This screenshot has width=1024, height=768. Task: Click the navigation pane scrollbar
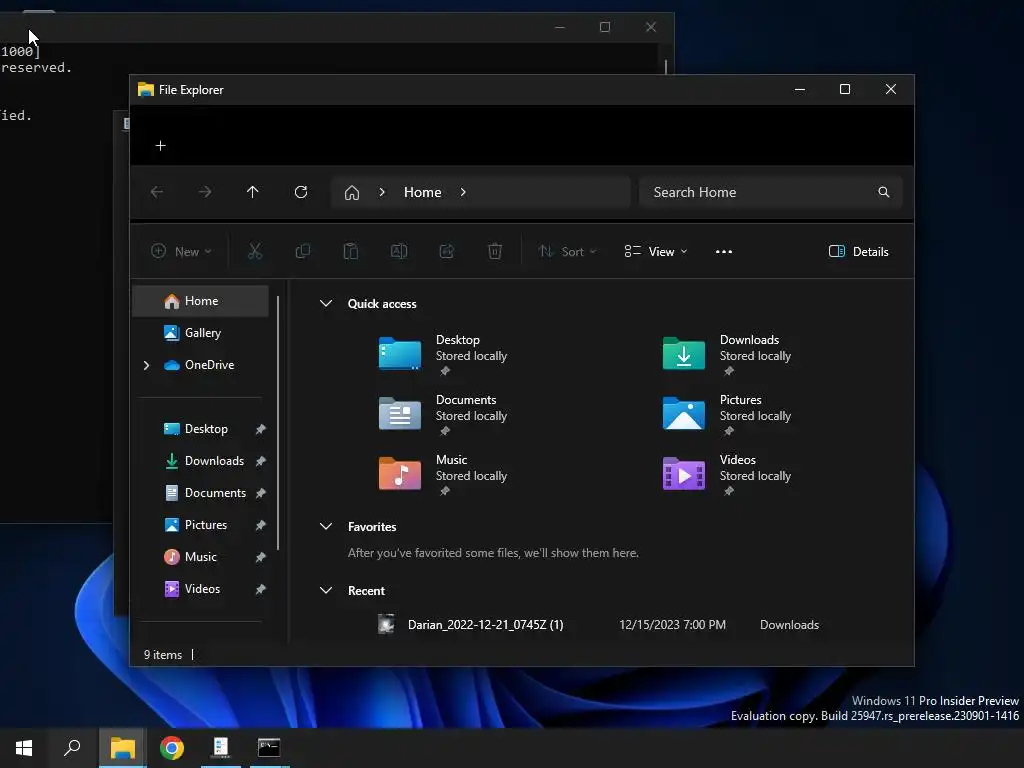[278, 423]
